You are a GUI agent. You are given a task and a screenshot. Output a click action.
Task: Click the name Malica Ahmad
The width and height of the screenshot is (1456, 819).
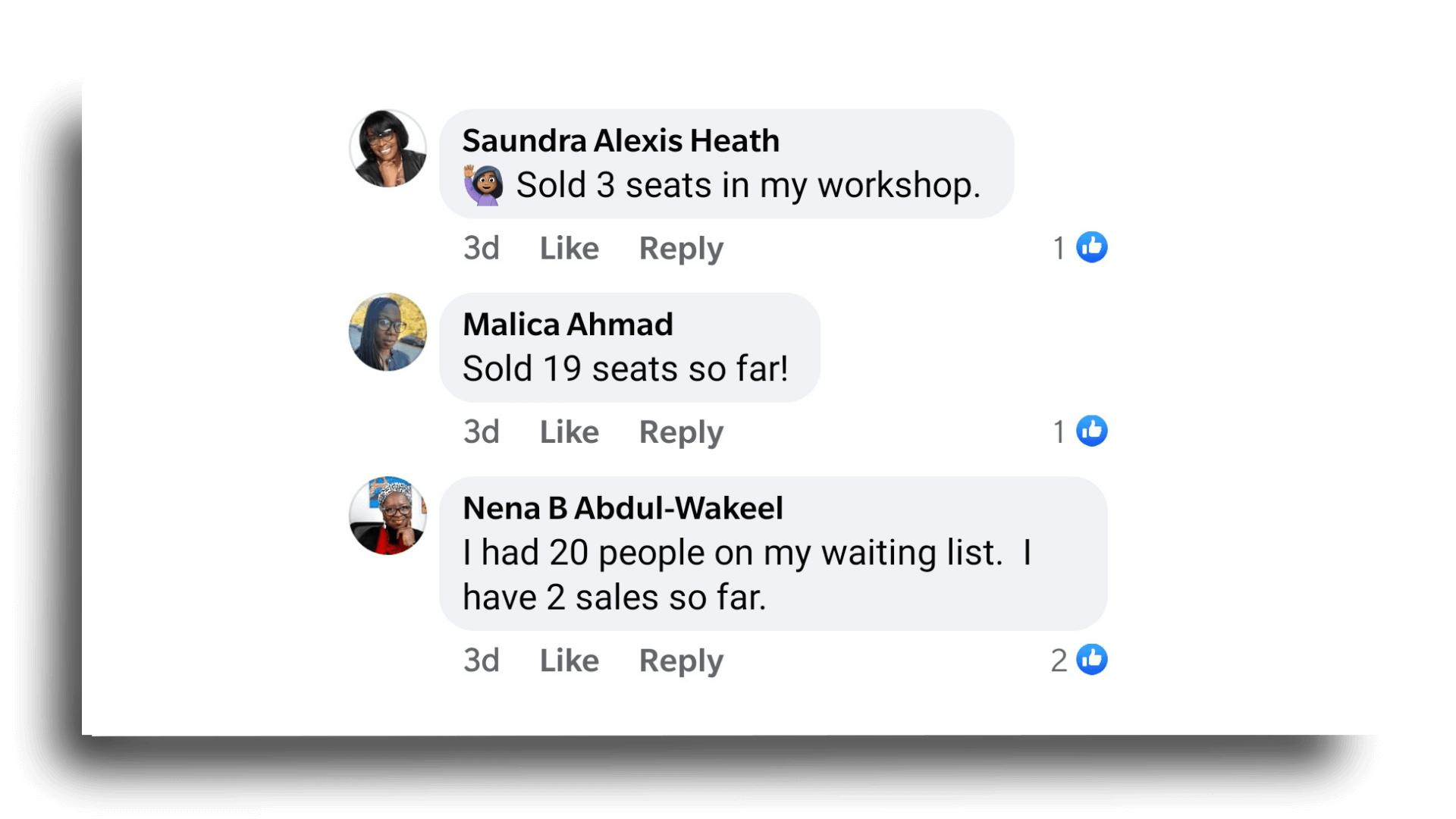568,325
